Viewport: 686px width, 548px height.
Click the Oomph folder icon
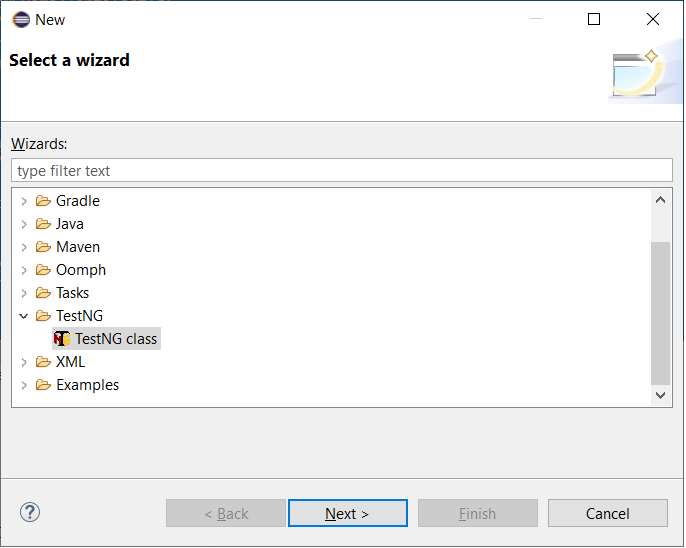click(x=43, y=270)
